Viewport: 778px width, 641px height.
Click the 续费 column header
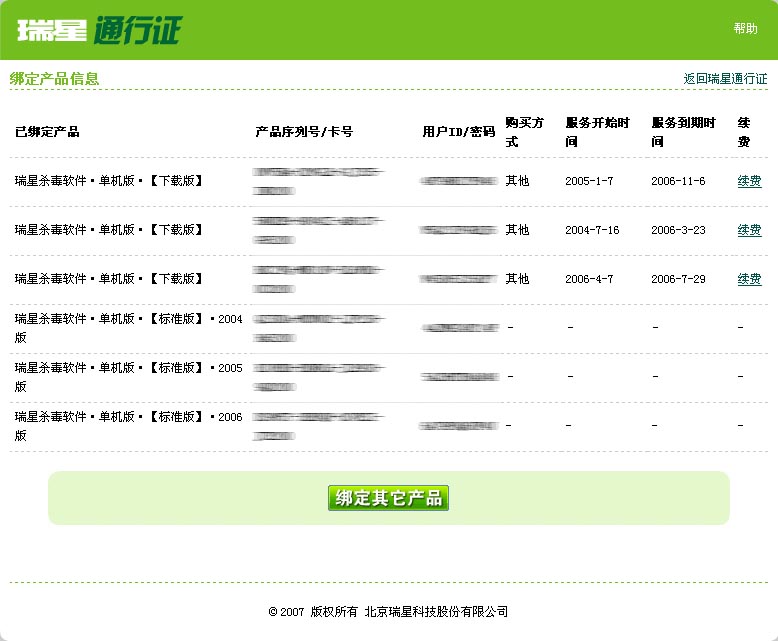[744, 132]
